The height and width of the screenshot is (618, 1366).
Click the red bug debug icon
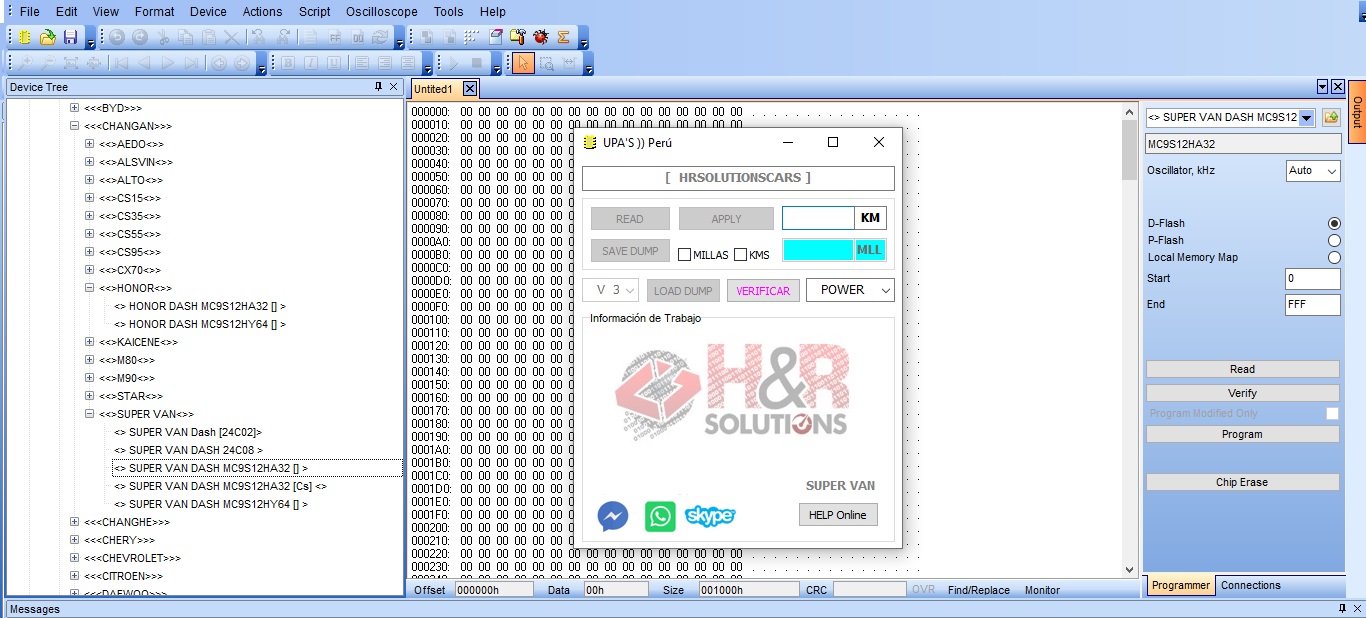(541, 37)
